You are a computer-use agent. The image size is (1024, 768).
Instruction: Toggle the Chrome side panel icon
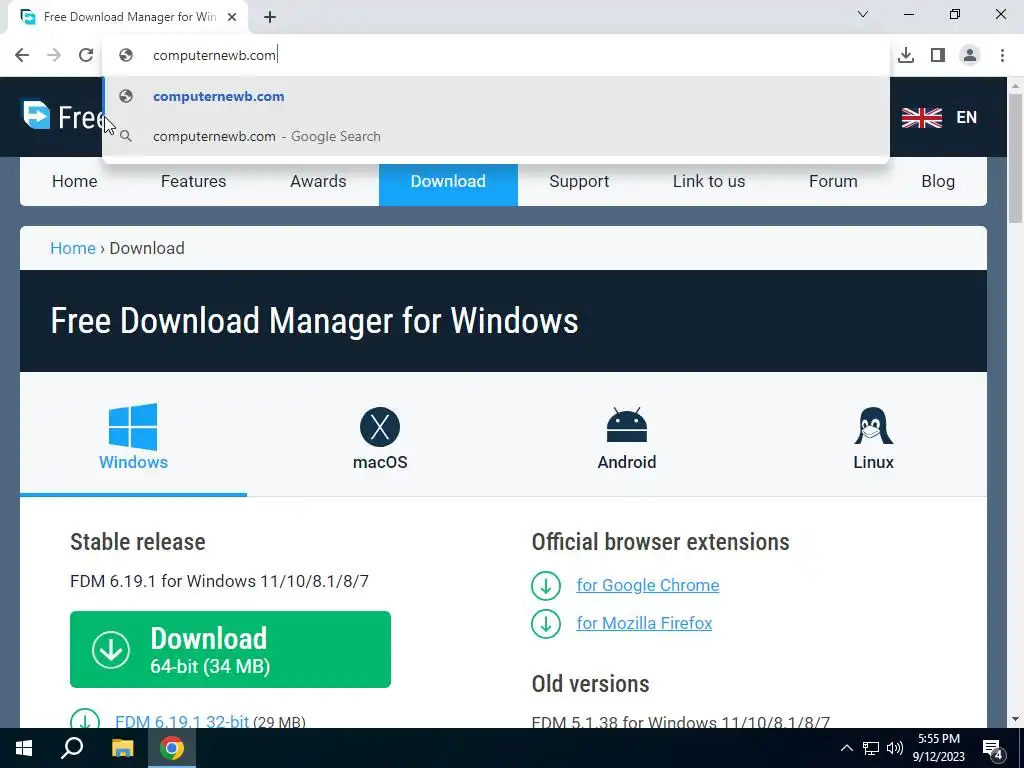coord(938,55)
